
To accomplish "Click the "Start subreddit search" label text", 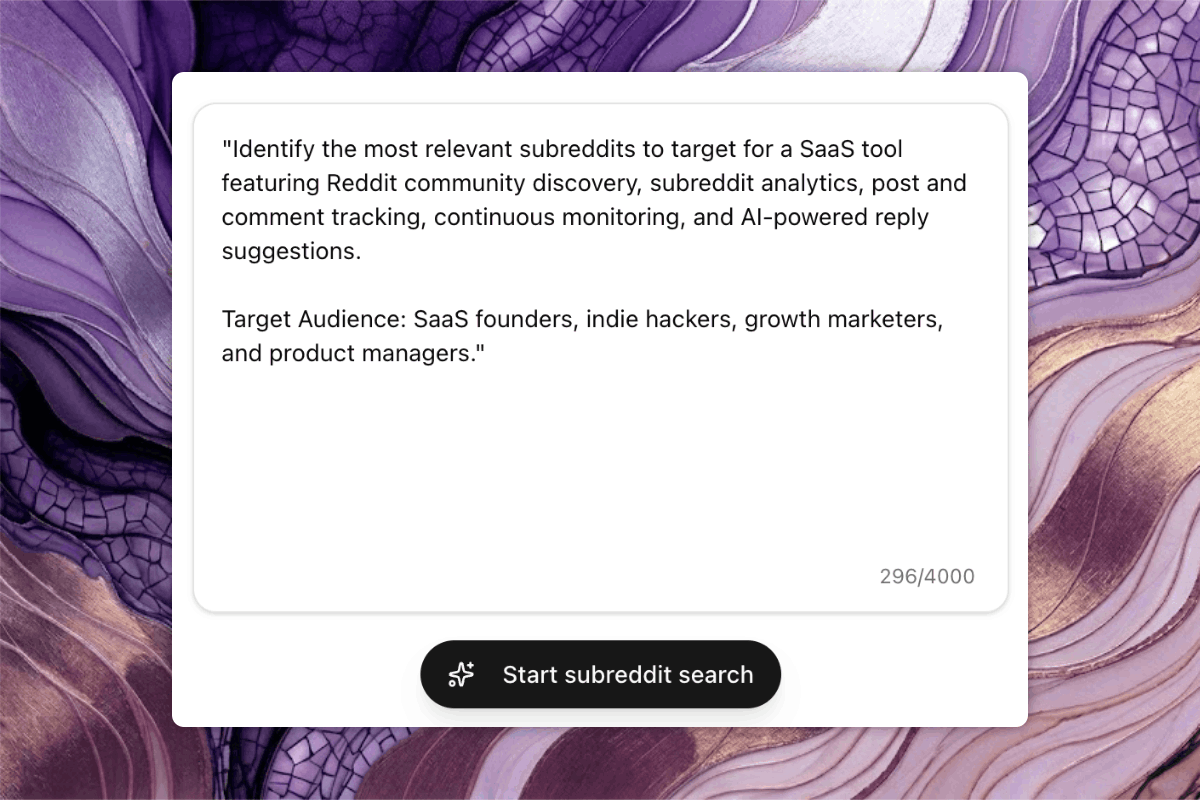I will tap(627, 675).
